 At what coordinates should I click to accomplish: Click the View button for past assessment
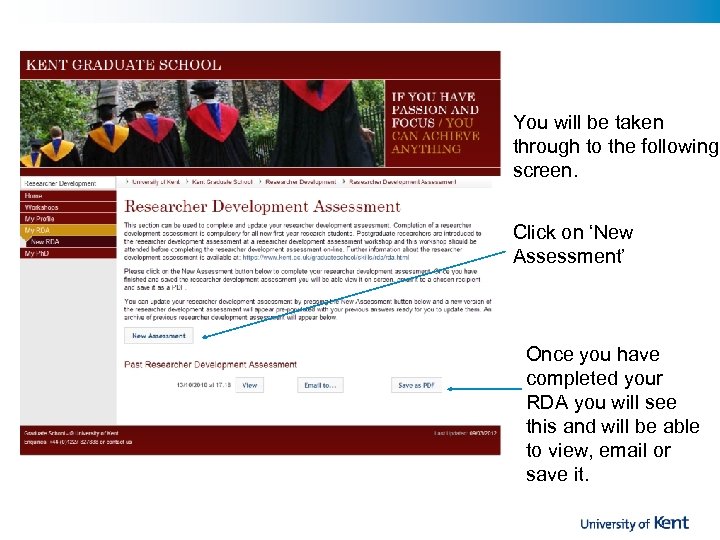[x=249, y=385]
